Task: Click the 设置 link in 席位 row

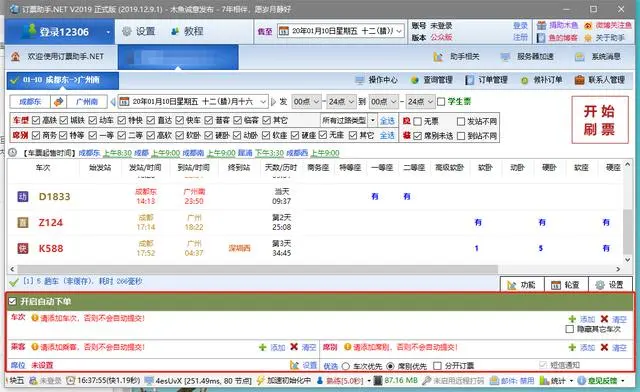Action: (309, 365)
